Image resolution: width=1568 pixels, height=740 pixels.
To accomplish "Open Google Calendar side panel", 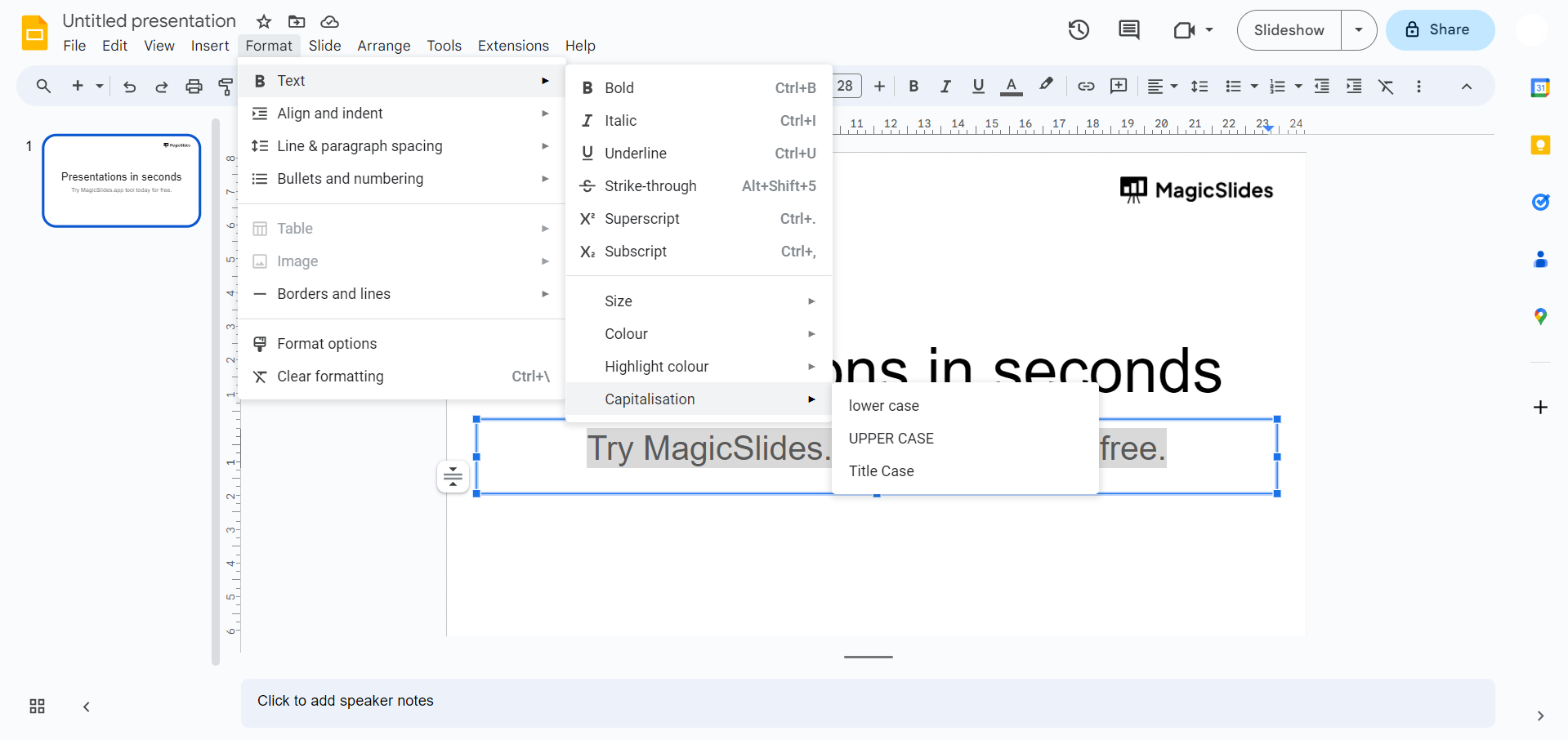I will pyautogui.click(x=1540, y=87).
